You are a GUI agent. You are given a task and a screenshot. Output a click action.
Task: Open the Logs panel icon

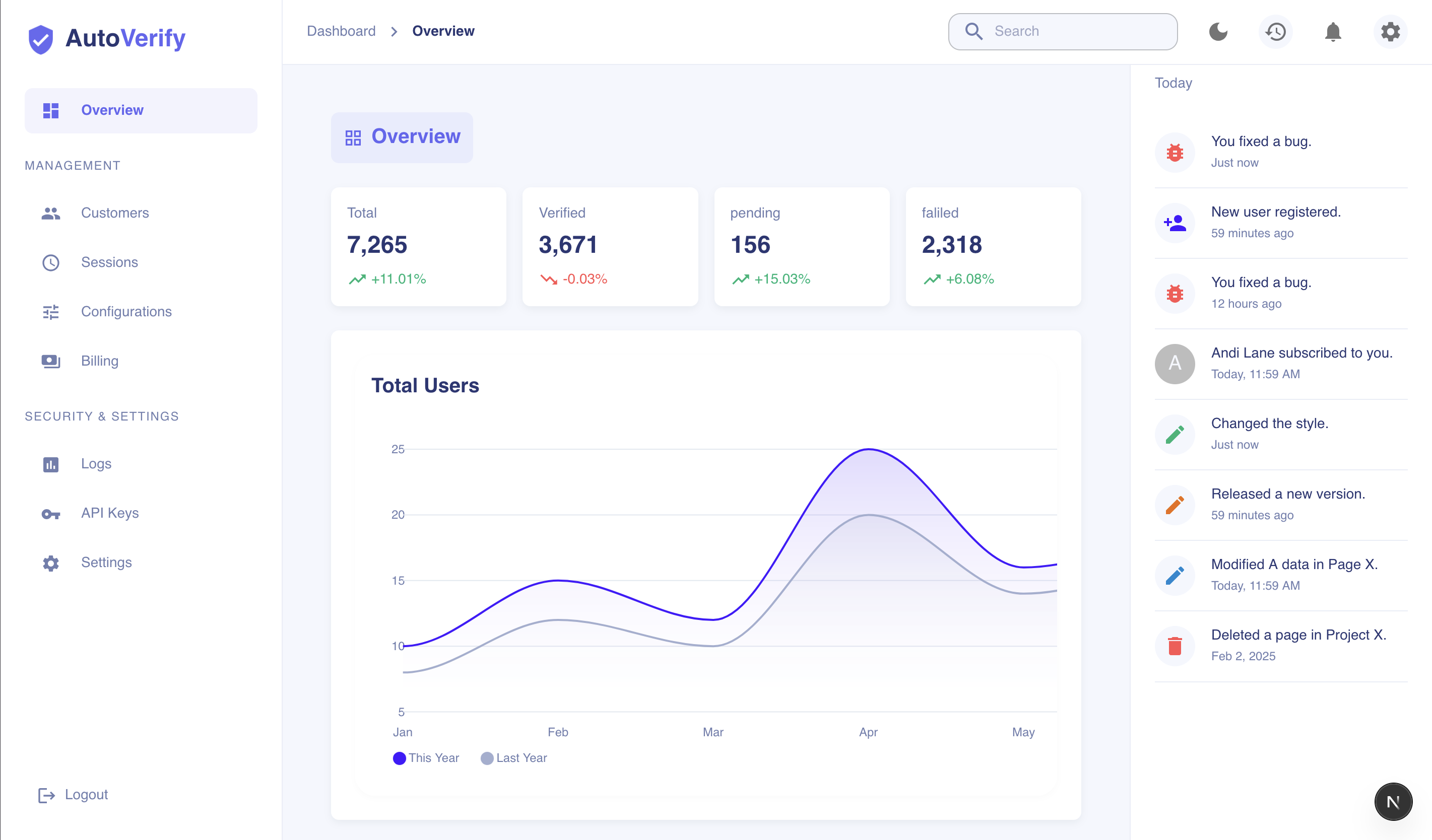pyautogui.click(x=50, y=464)
